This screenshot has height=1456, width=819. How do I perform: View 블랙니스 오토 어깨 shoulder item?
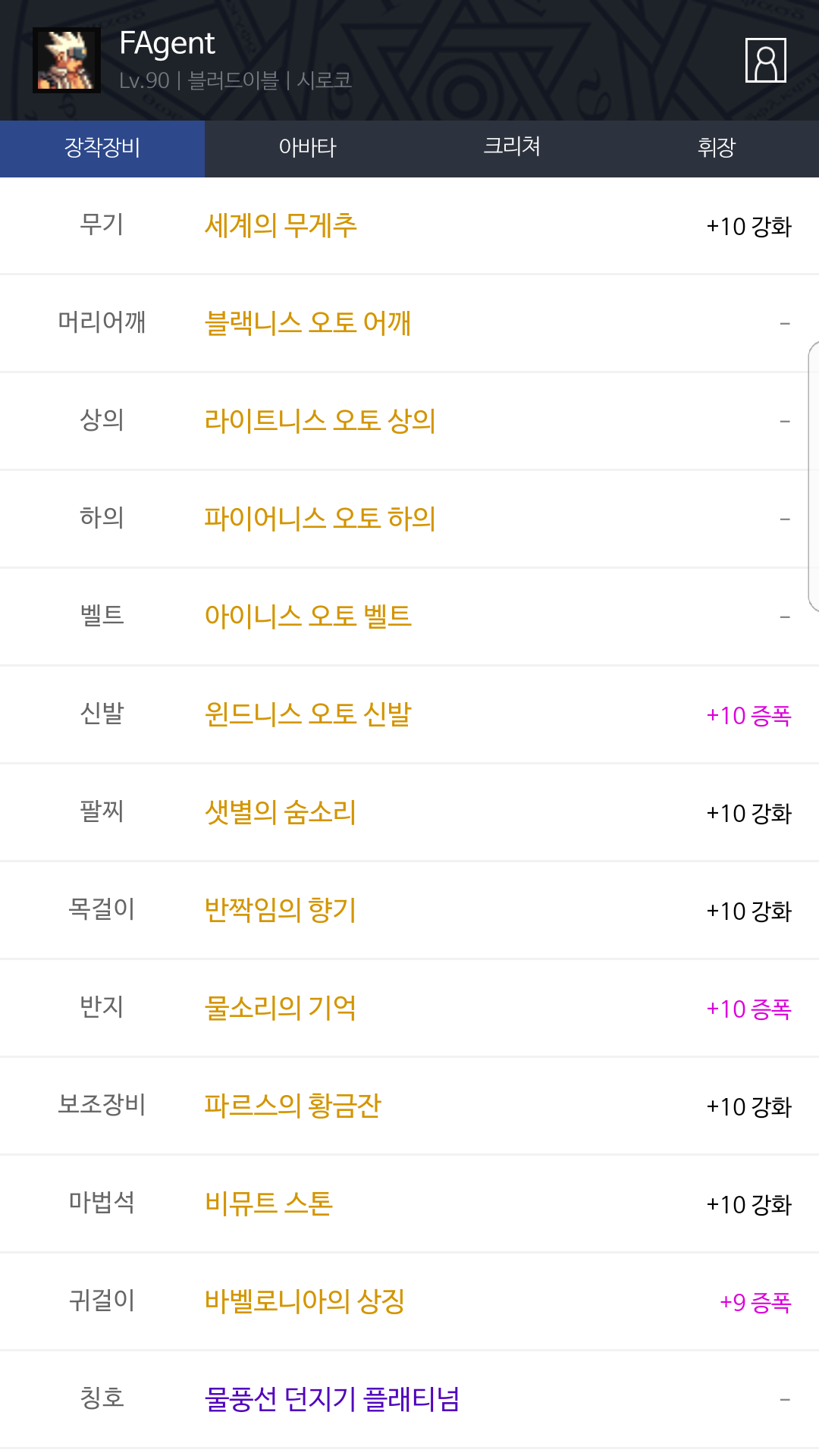[x=307, y=323]
